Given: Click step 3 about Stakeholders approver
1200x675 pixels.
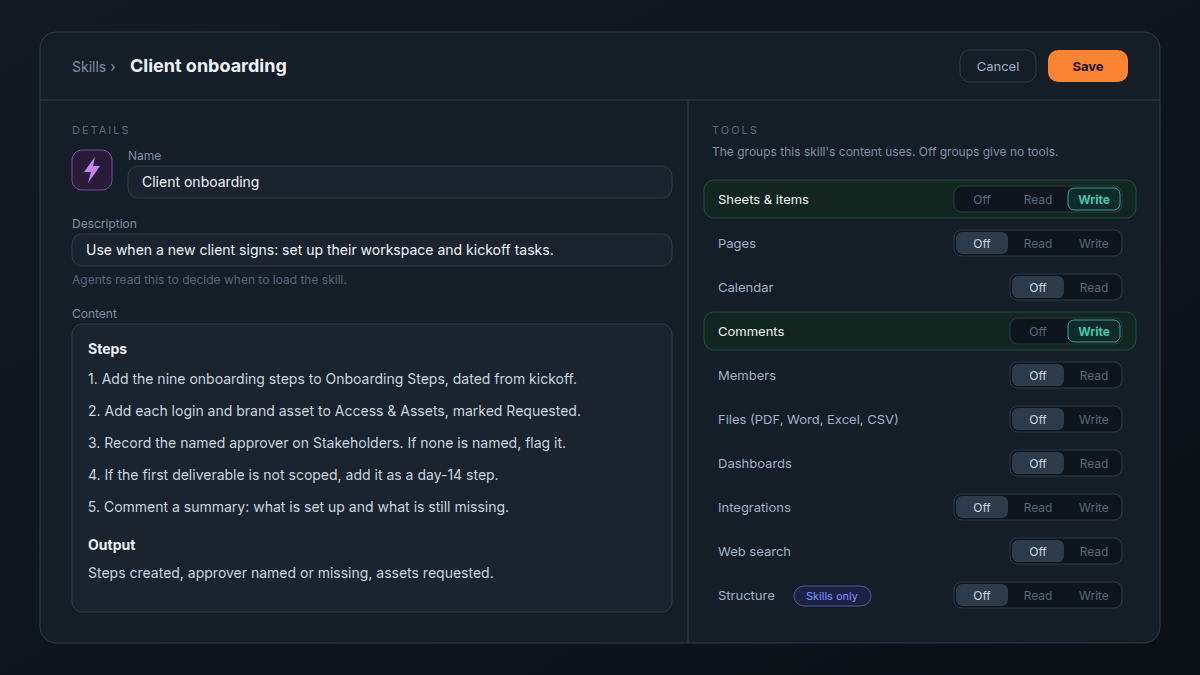Looking at the screenshot, I should (x=328, y=443).
